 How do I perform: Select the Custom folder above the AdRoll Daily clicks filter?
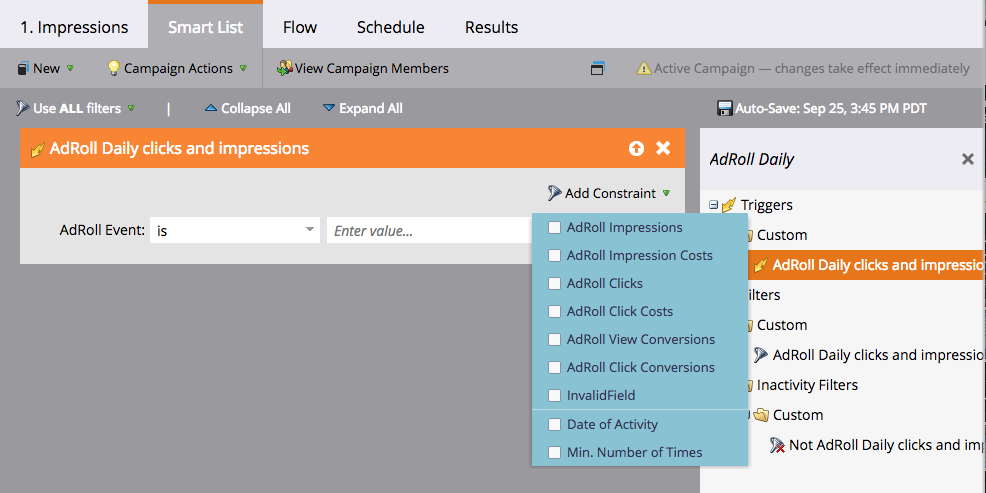[782, 325]
